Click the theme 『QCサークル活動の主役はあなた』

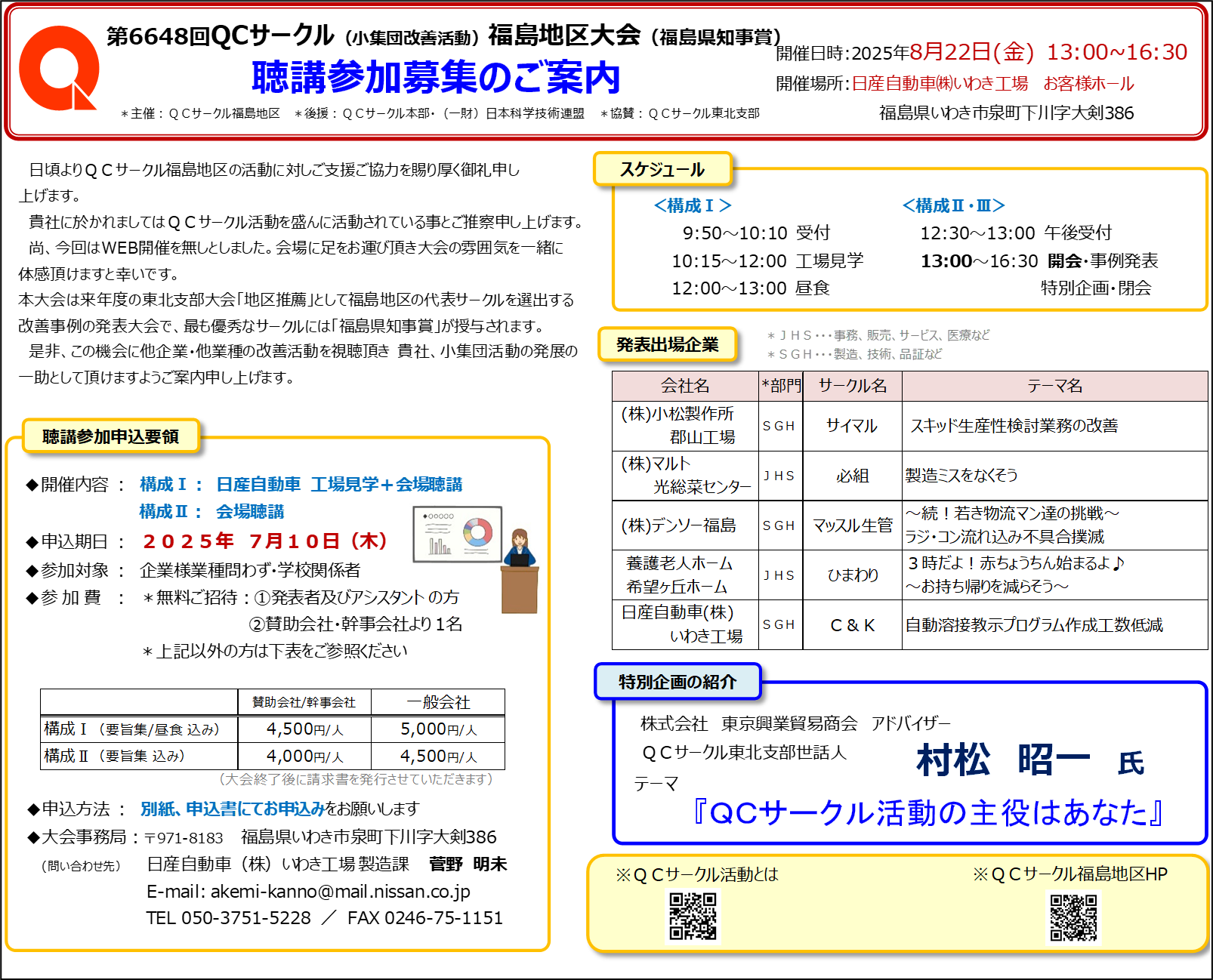point(928,812)
